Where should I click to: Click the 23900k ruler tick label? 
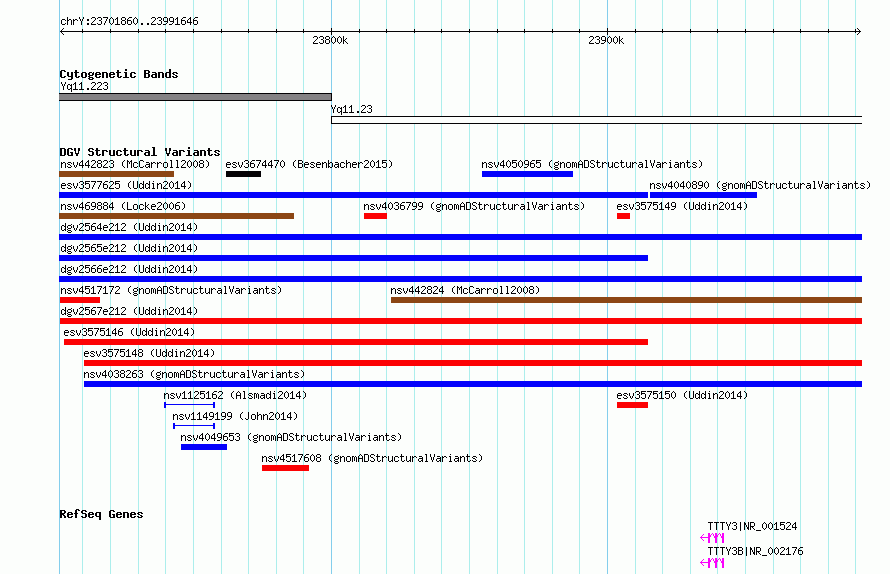point(606,40)
